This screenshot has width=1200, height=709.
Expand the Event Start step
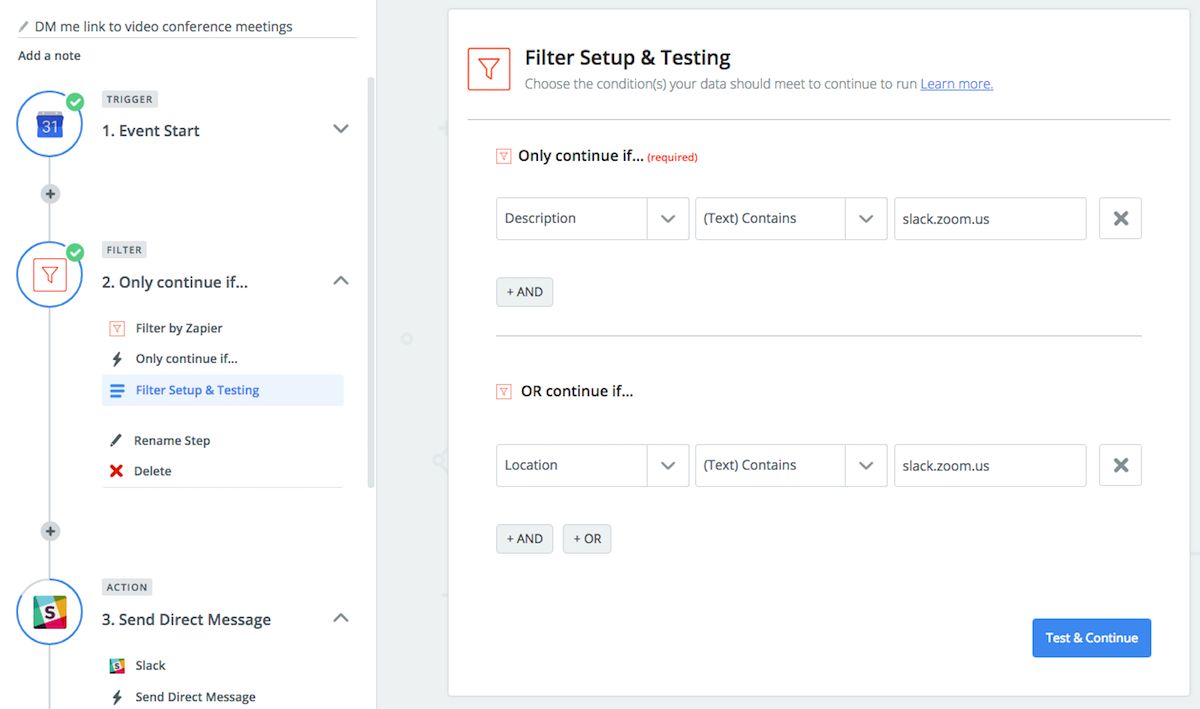[340, 129]
